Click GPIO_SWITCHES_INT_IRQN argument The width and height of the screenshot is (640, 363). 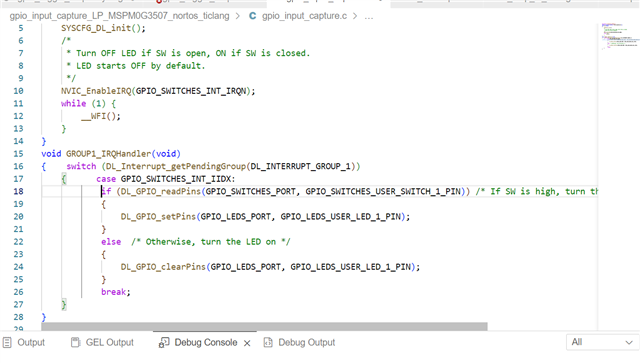point(191,91)
